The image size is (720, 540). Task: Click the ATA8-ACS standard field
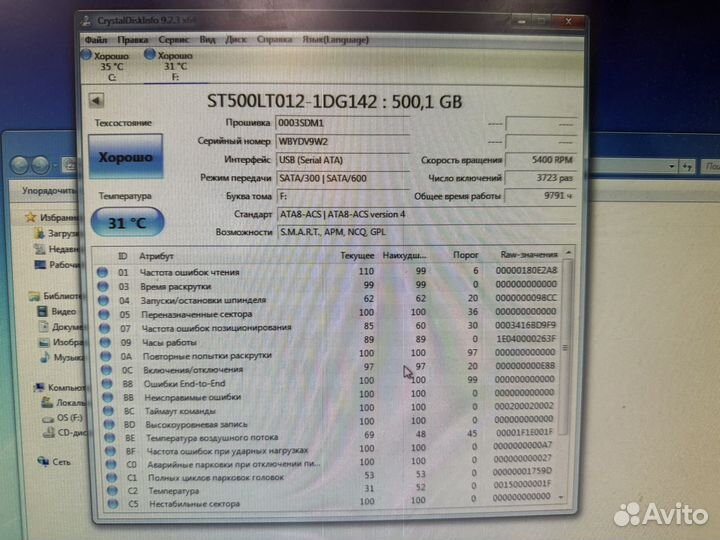click(x=426, y=214)
